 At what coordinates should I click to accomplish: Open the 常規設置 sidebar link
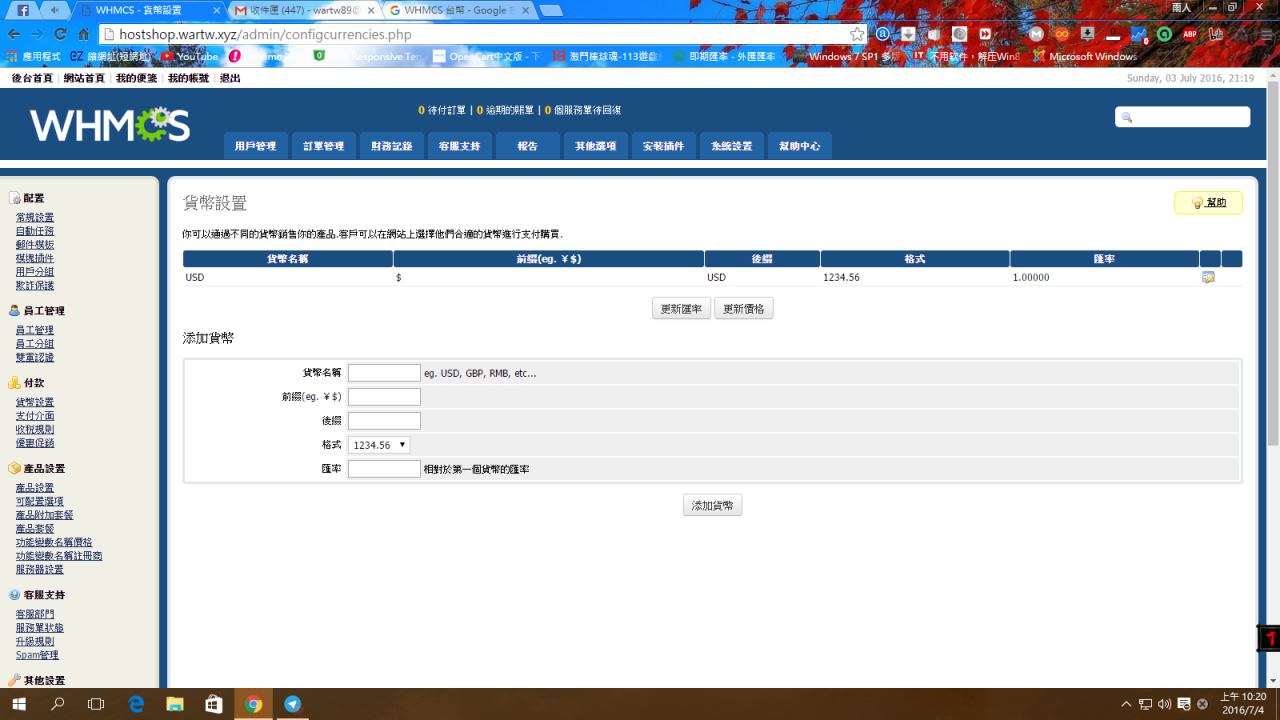pyautogui.click(x=35, y=217)
